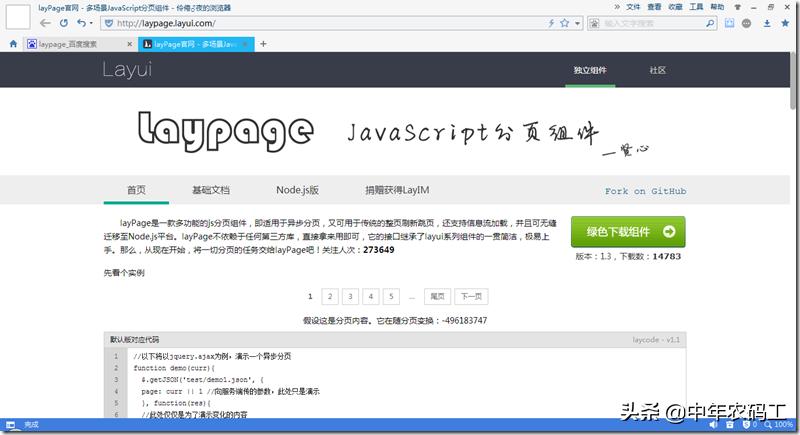Reload the page with the refresh icon
This screenshot has height=435, width=800.
63,23
